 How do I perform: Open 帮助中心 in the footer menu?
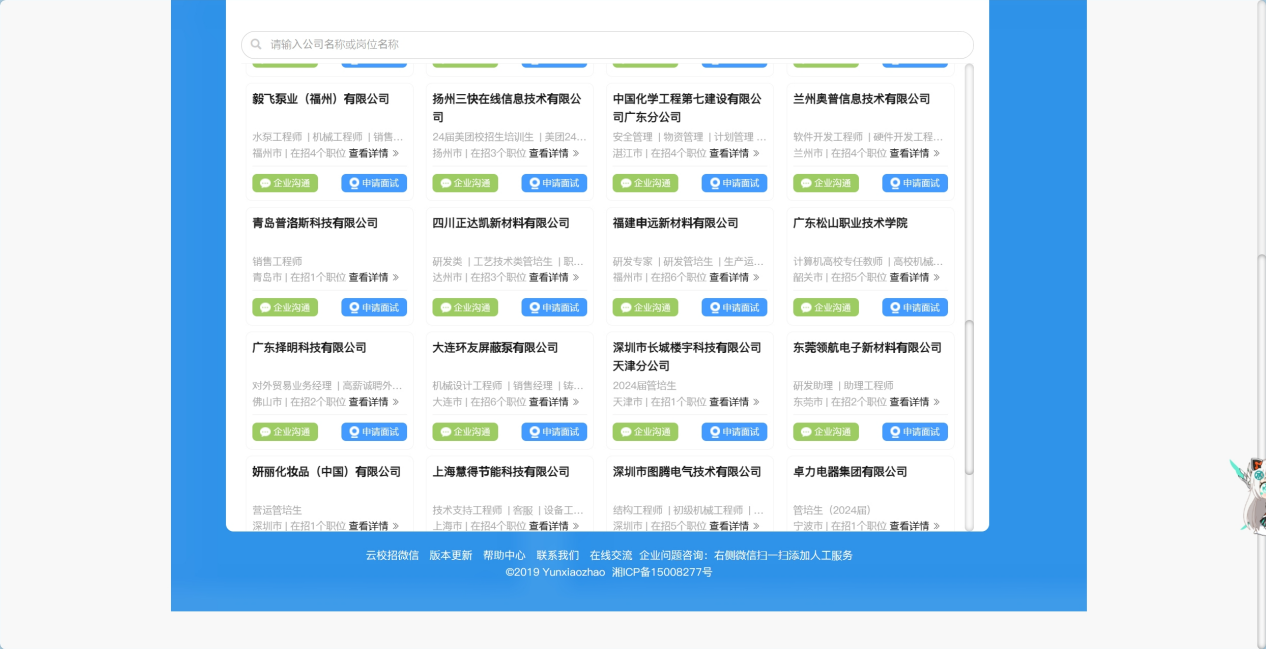click(x=504, y=555)
